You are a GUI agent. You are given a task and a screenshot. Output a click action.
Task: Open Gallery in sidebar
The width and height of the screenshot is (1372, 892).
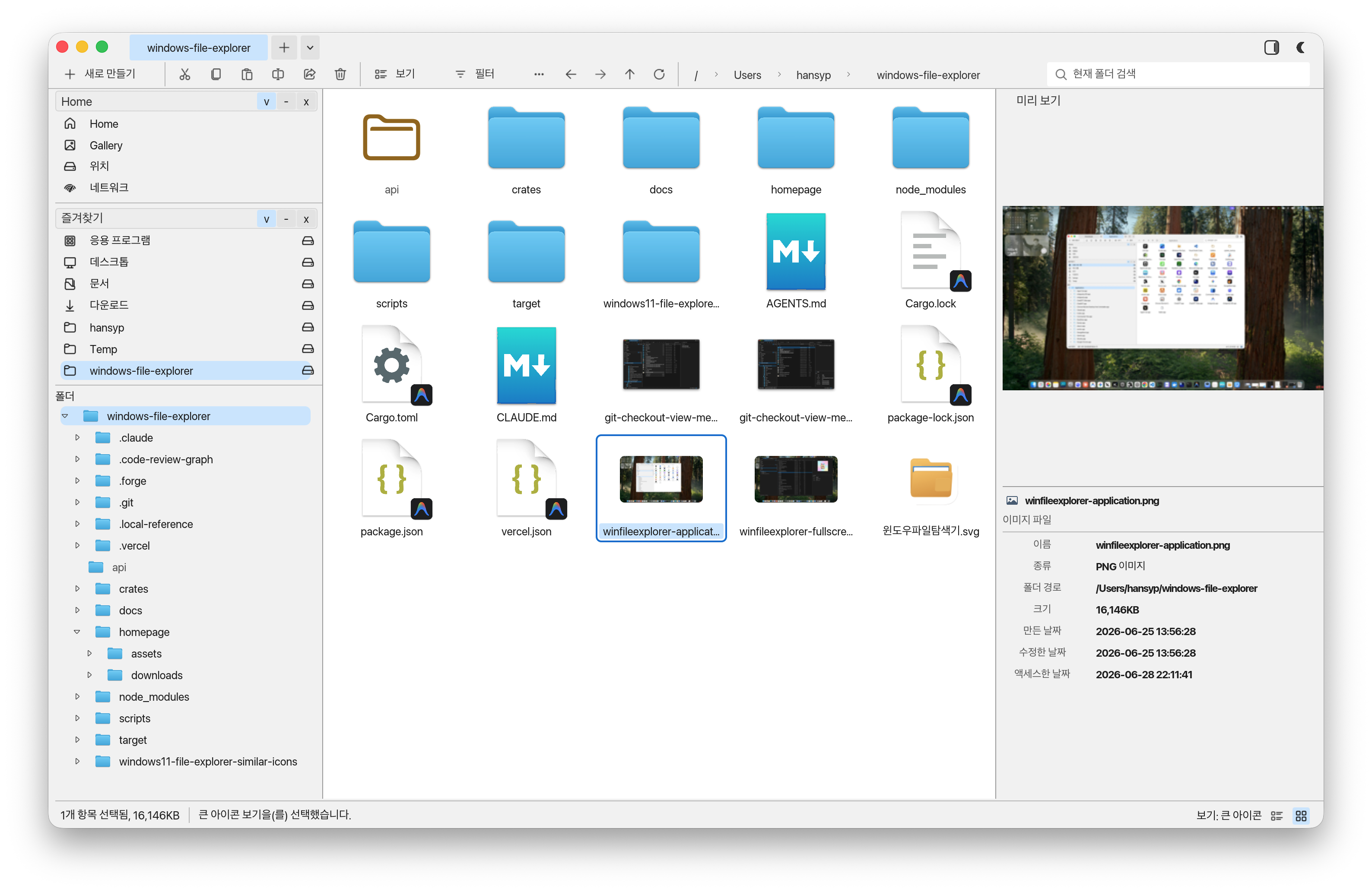point(106,145)
